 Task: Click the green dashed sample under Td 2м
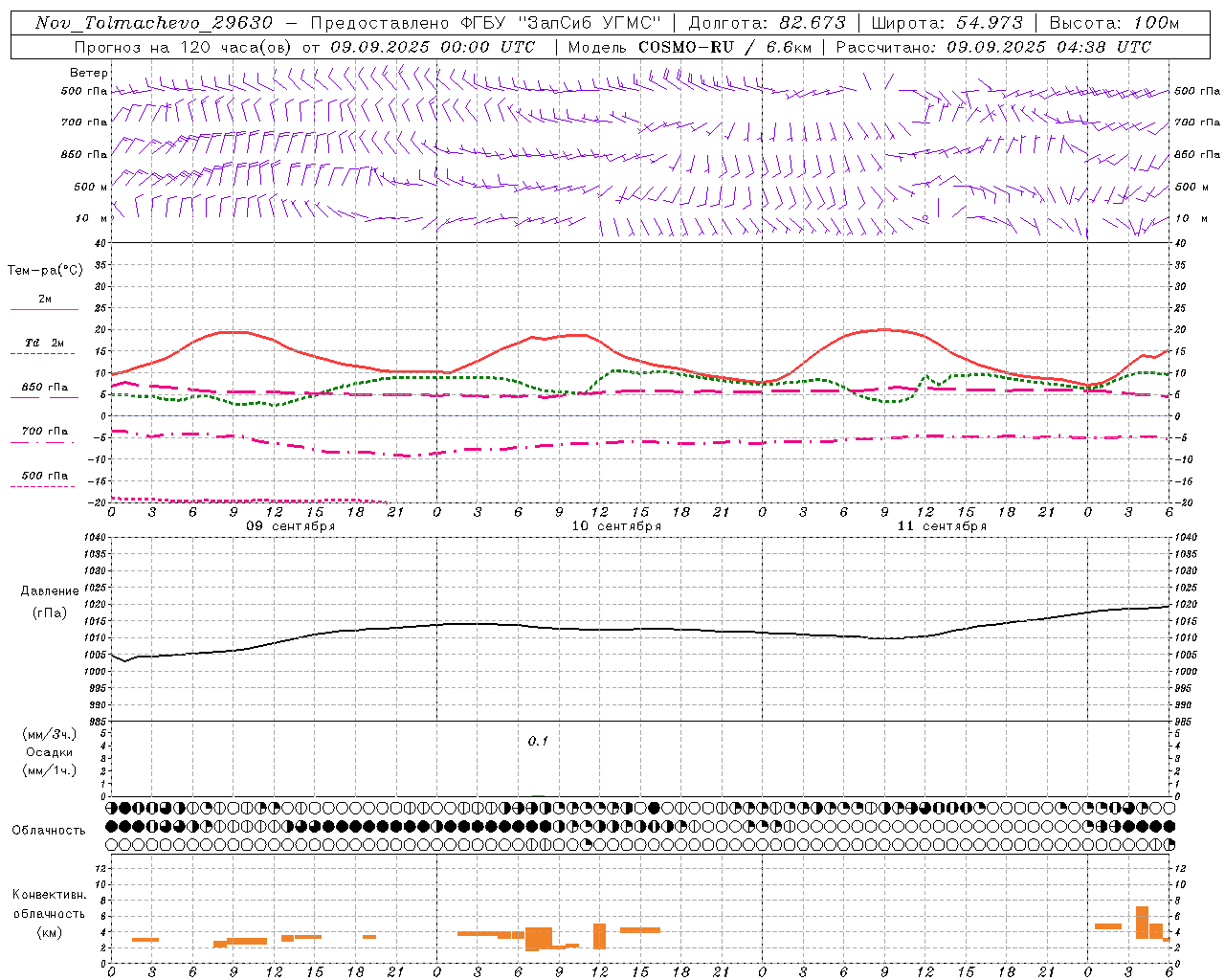[42, 354]
